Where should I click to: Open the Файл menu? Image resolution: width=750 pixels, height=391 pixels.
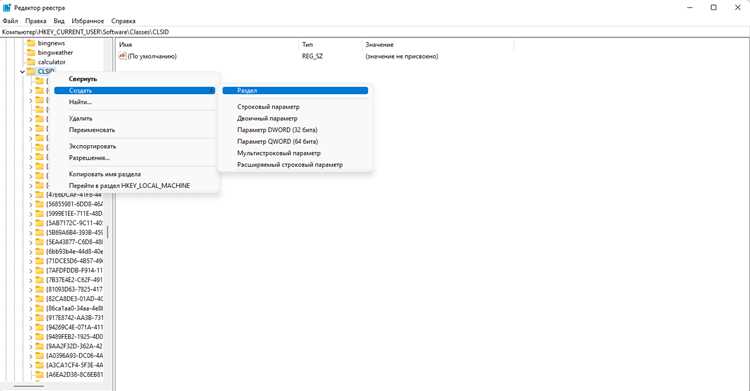[10, 21]
